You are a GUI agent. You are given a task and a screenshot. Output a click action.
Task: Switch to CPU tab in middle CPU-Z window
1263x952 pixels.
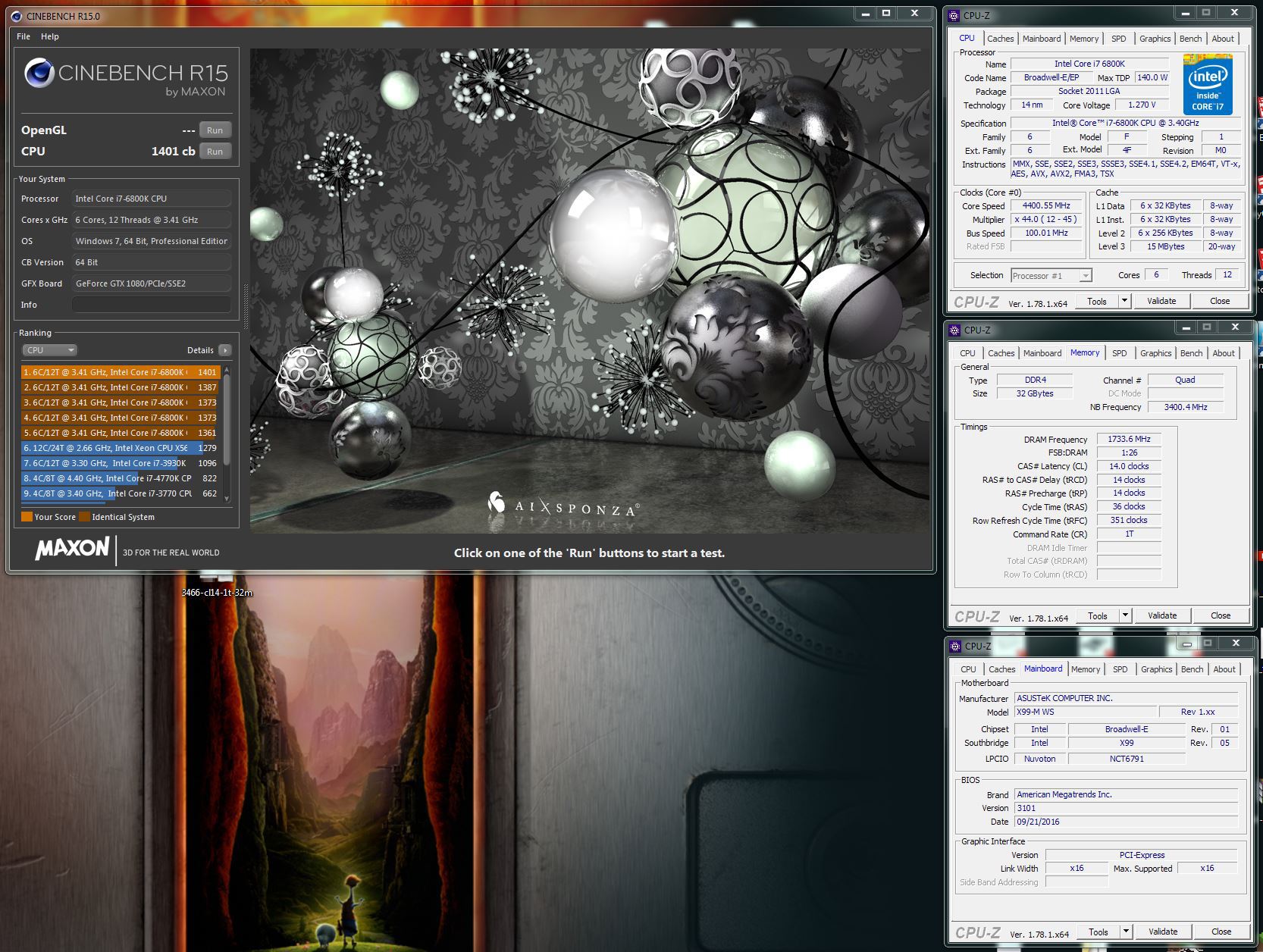tap(968, 353)
